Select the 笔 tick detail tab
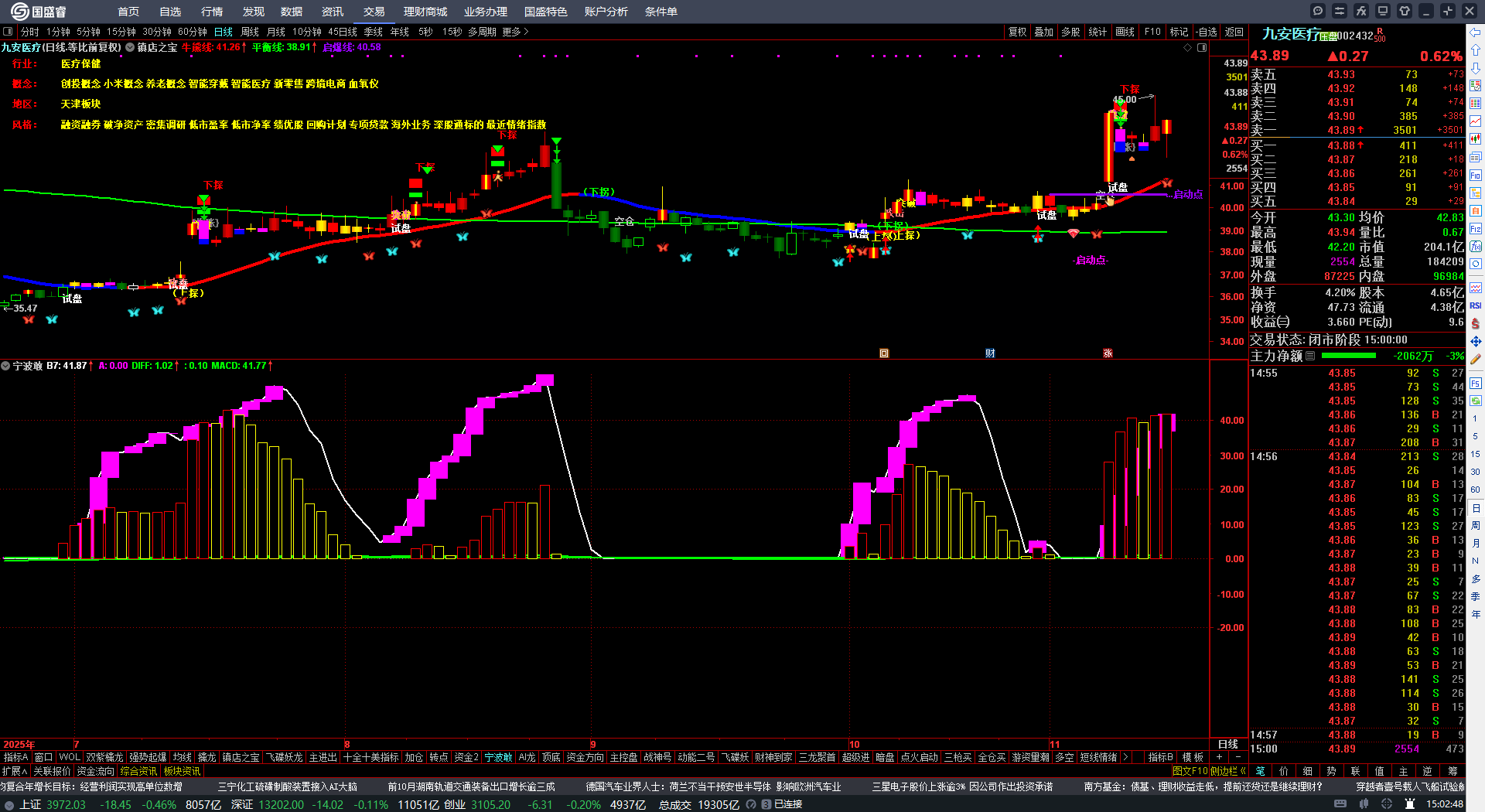The image size is (1485, 812). (1261, 771)
